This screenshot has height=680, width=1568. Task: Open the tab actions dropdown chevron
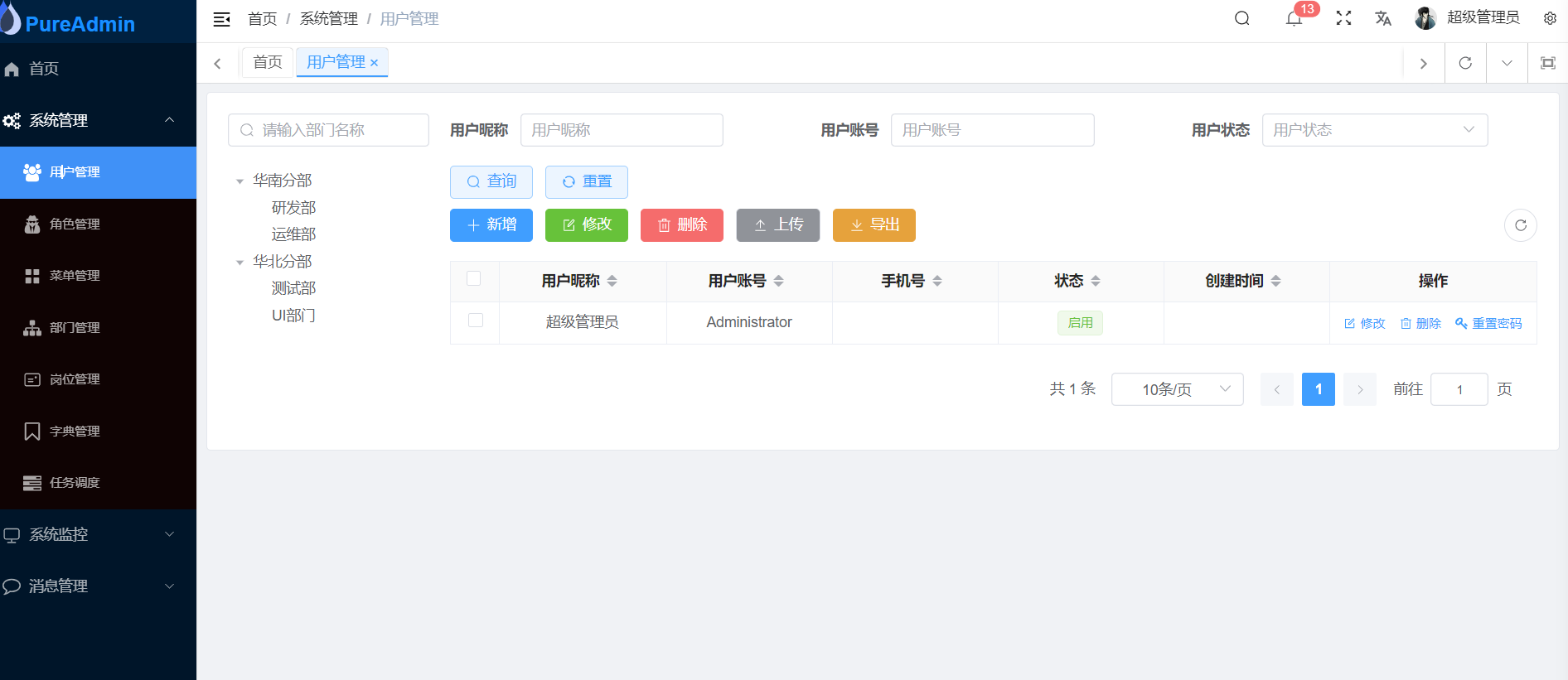point(1507,63)
